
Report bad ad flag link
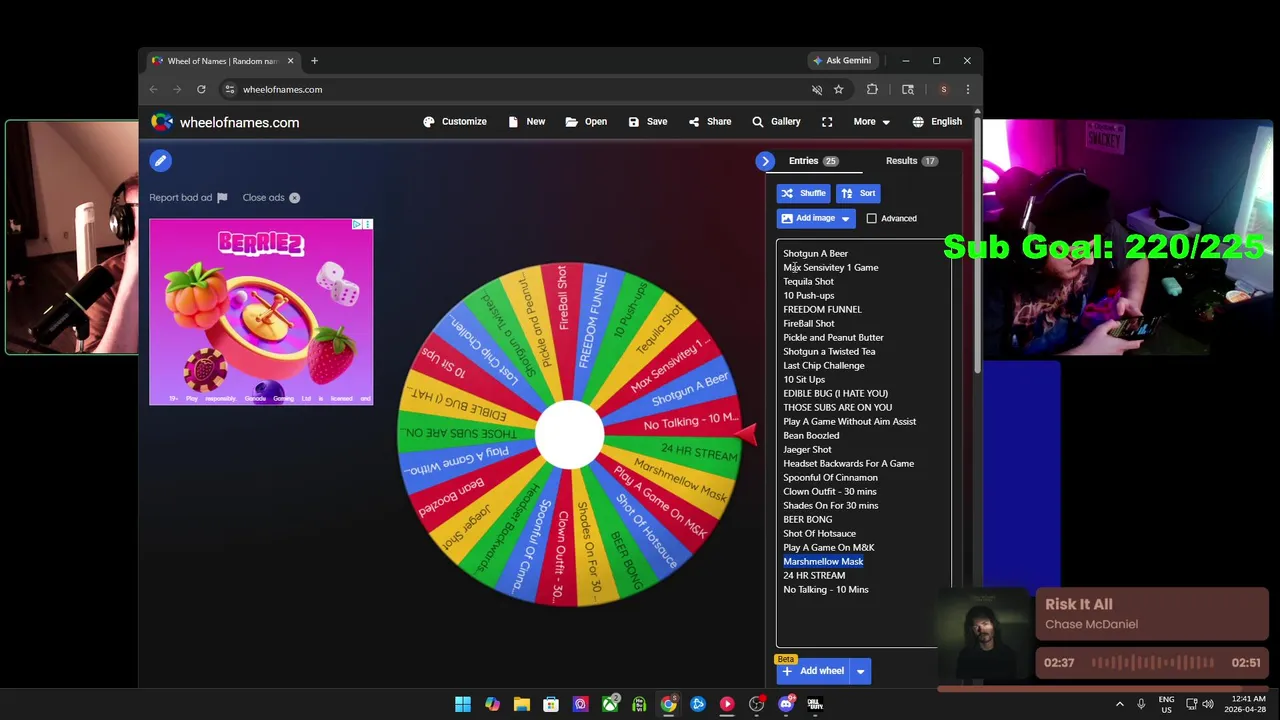click(x=188, y=198)
